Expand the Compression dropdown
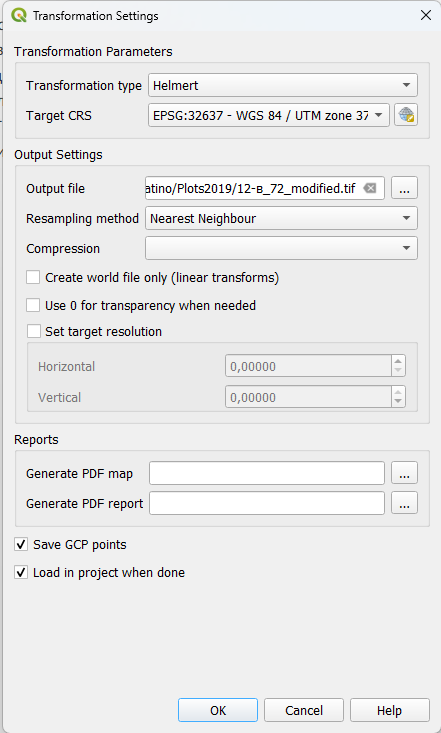 point(281,248)
